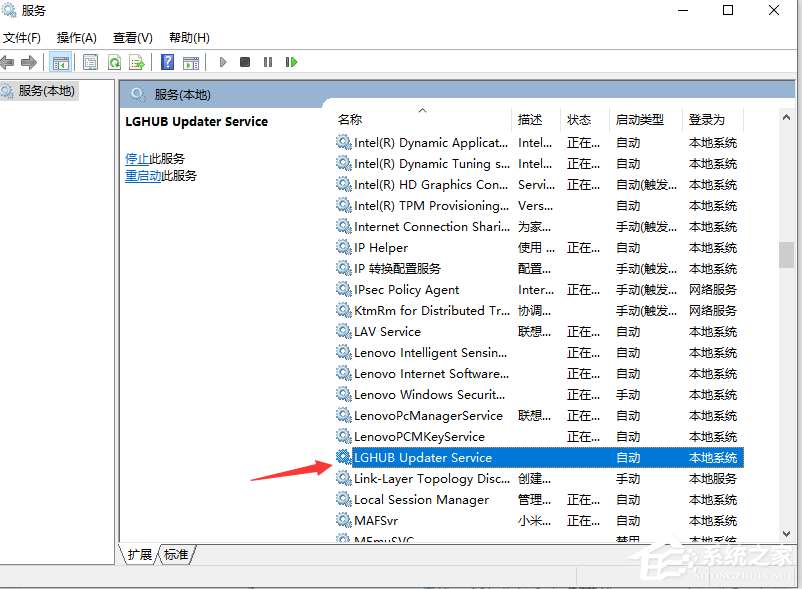
Task: Select Lenovo Intelligent Sensin... service
Action: coord(431,352)
